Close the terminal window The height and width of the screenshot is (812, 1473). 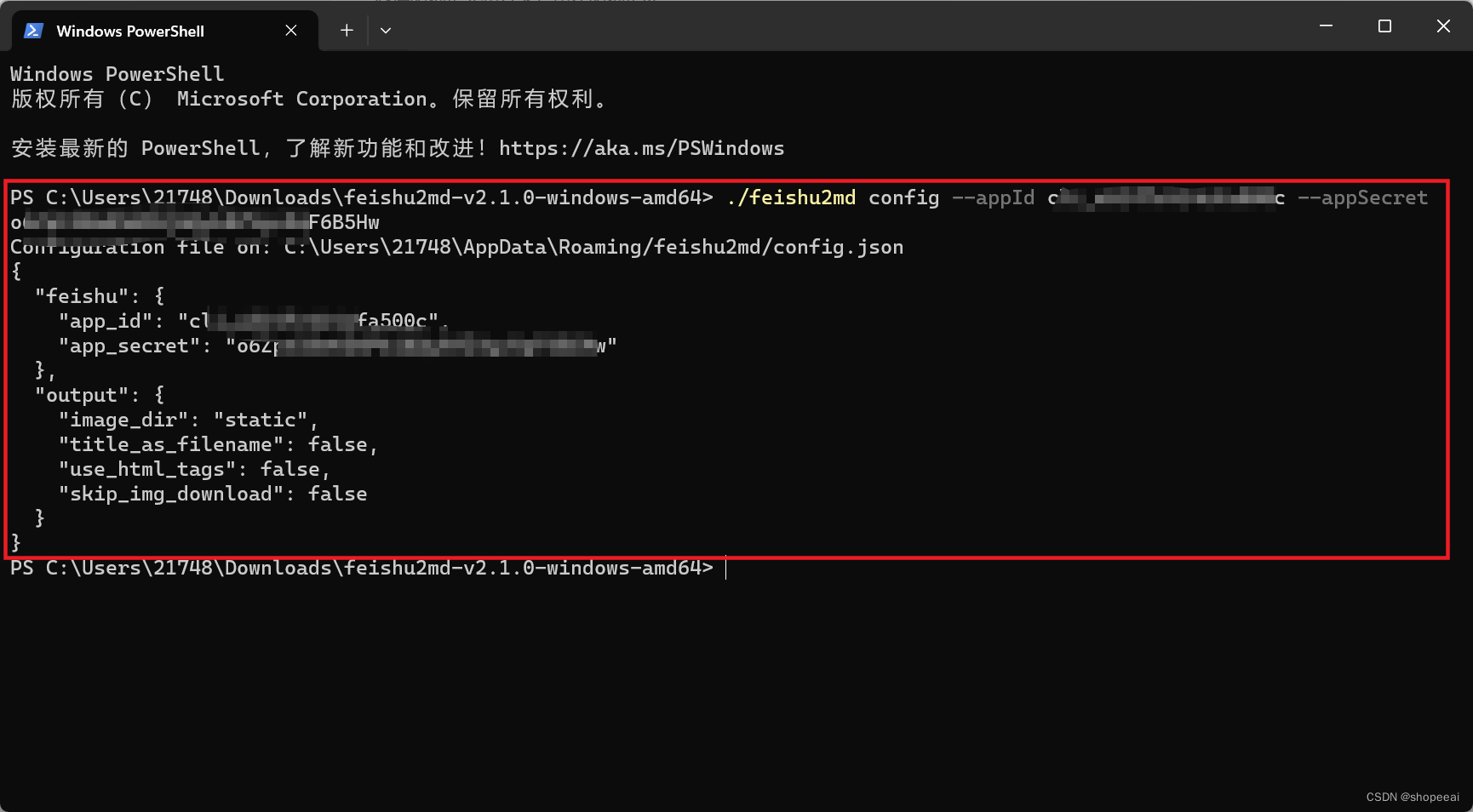[1443, 26]
